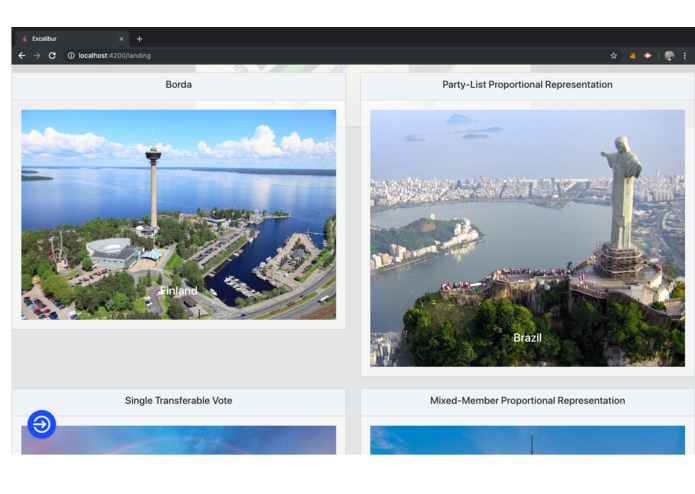Open the Finland lake tower photo
This screenshot has height=494, width=695.
pyautogui.click(x=179, y=214)
